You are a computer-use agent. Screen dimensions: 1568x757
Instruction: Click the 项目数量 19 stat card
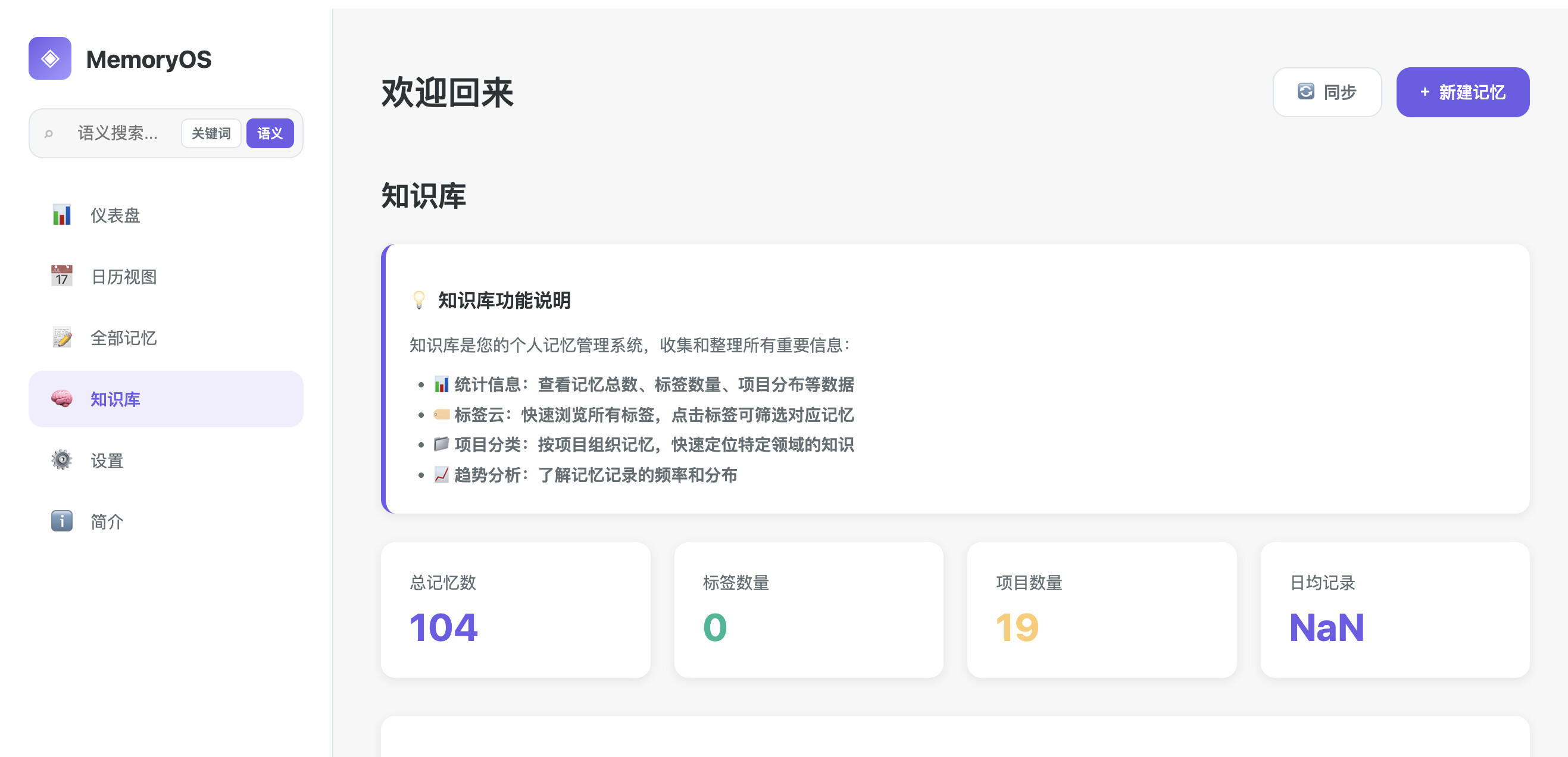1101,610
